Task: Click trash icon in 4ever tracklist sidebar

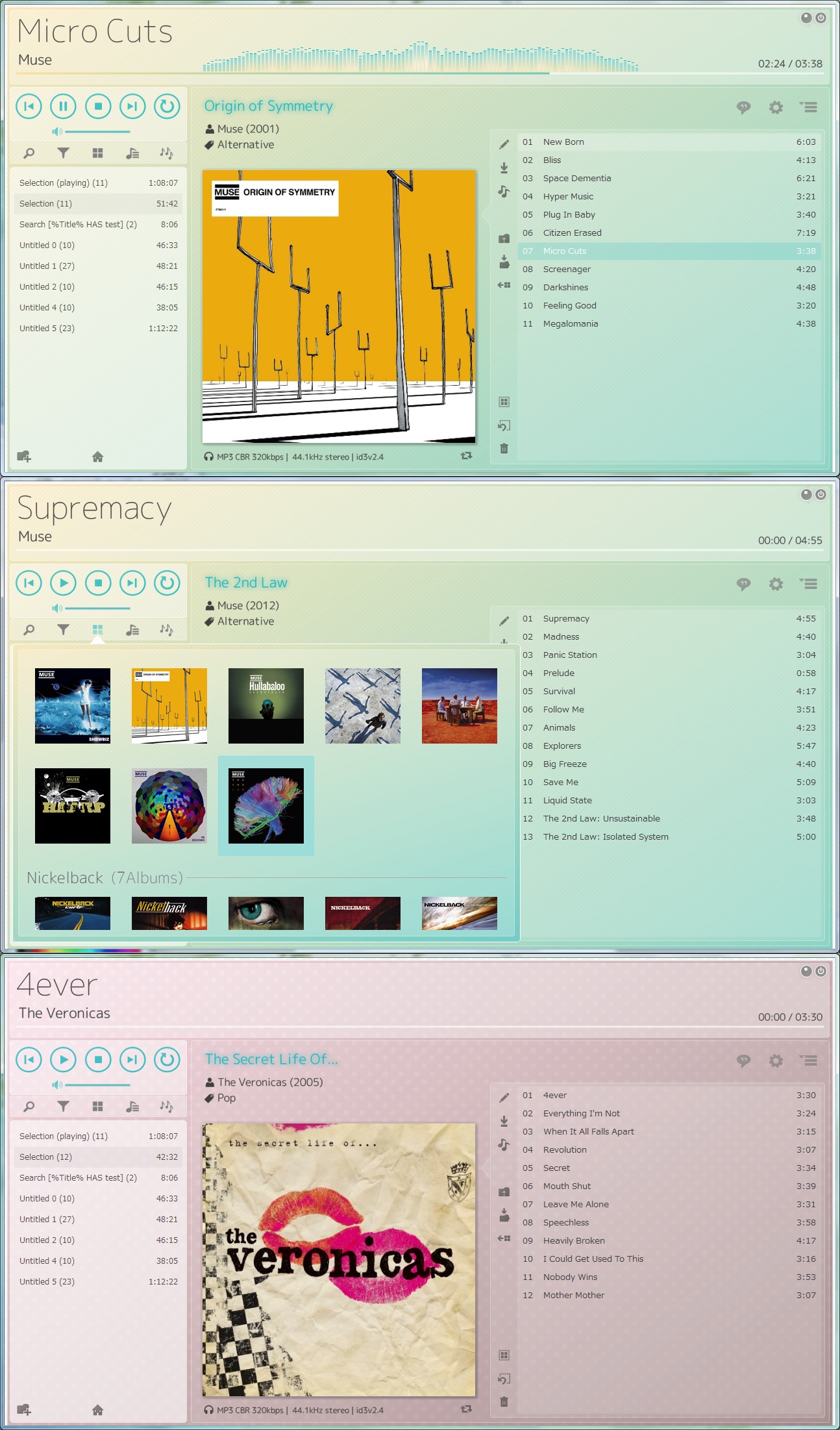Action: coord(504,1402)
